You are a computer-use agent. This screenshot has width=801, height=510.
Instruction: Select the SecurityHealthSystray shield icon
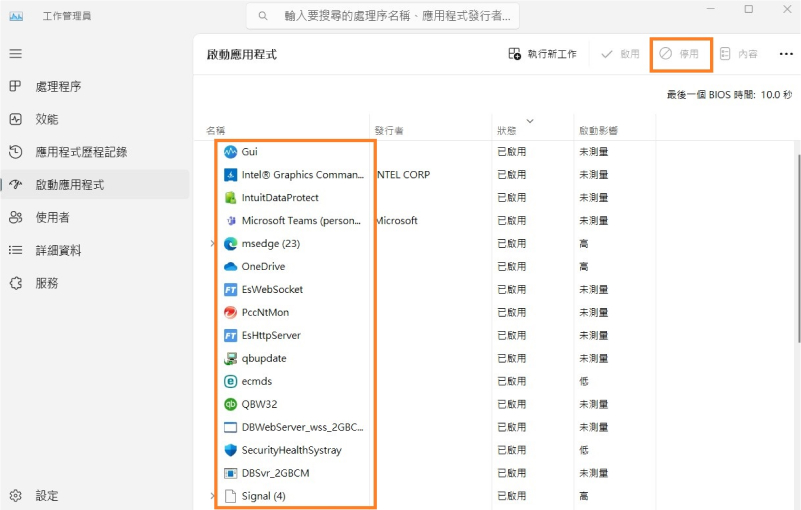tap(230, 450)
